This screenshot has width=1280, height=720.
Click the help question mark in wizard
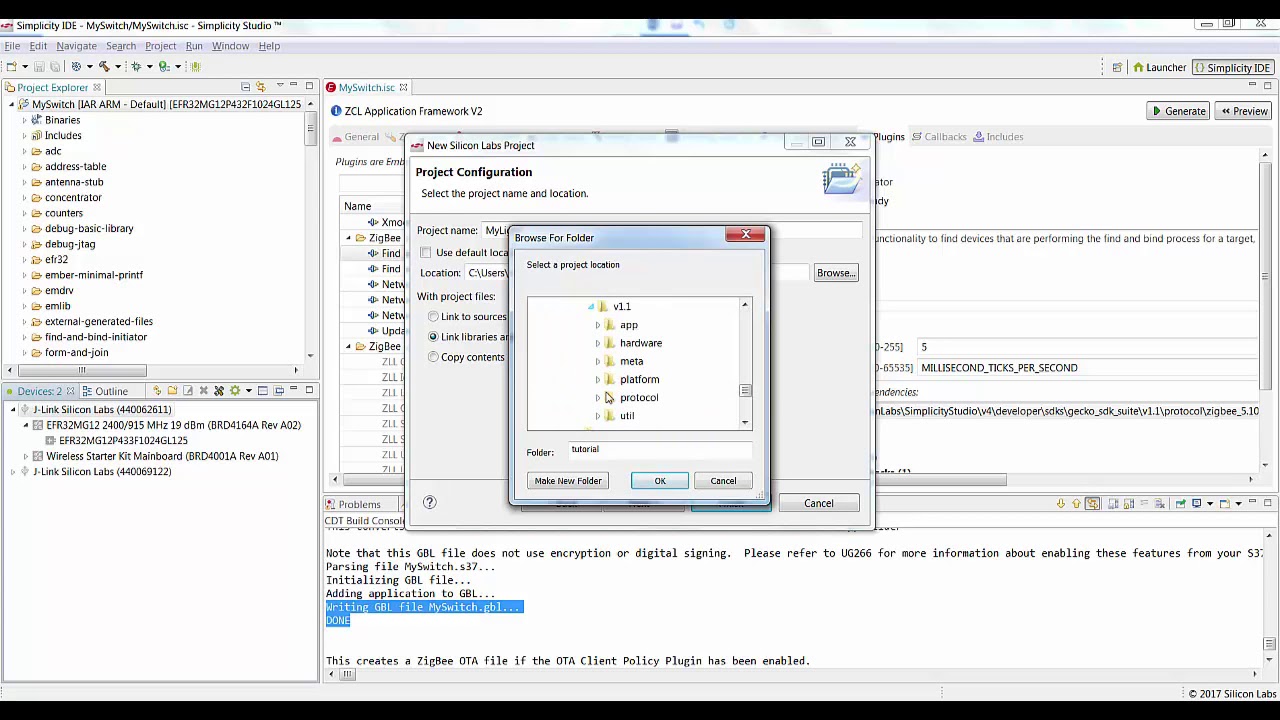tap(430, 503)
